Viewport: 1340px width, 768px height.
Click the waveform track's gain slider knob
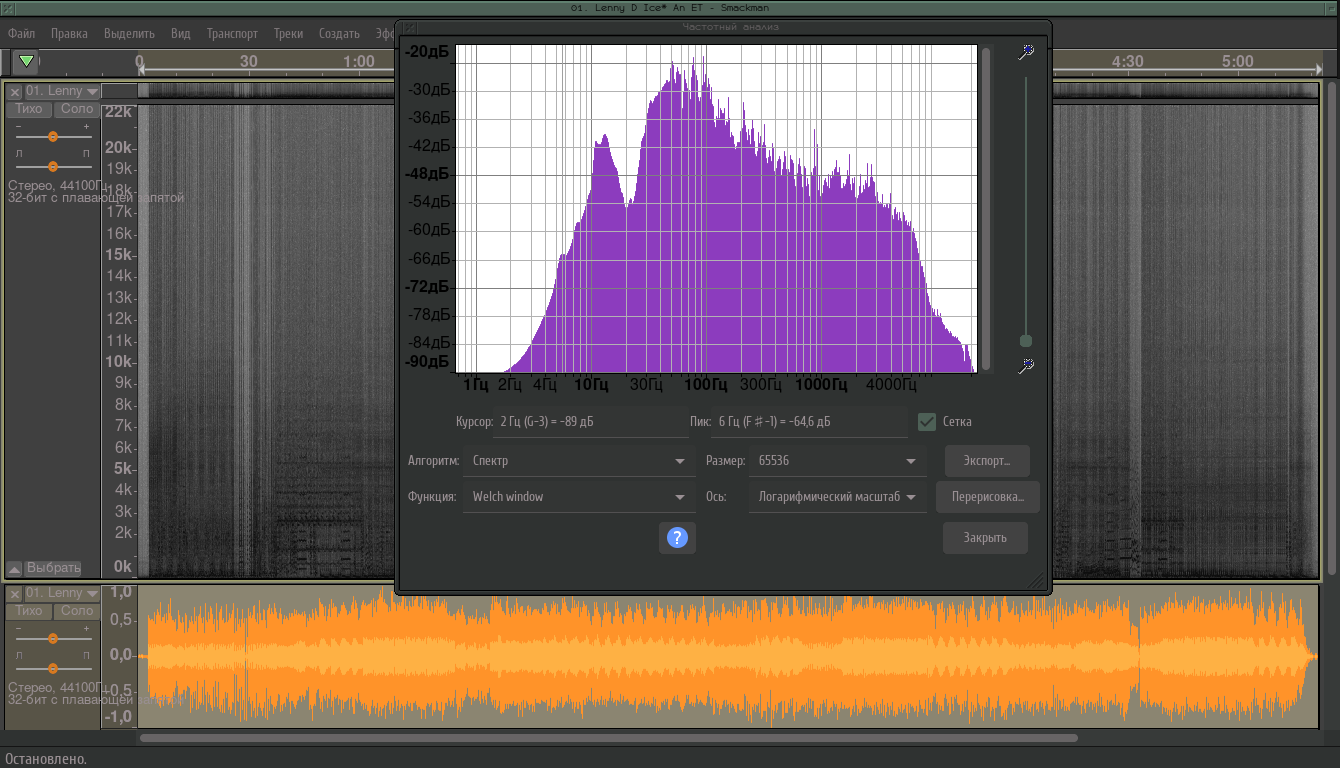(53, 638)
